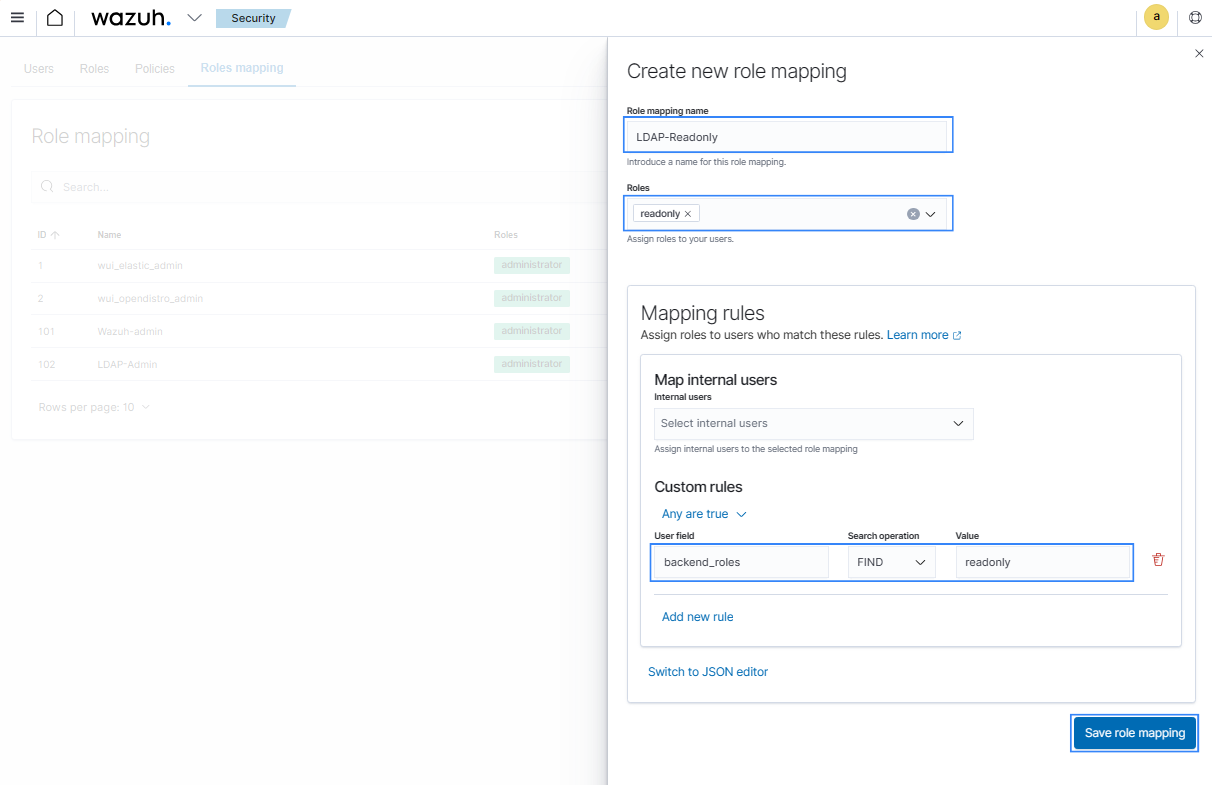Click administrator badge in wui_elastic_admin row

point(532,265)
